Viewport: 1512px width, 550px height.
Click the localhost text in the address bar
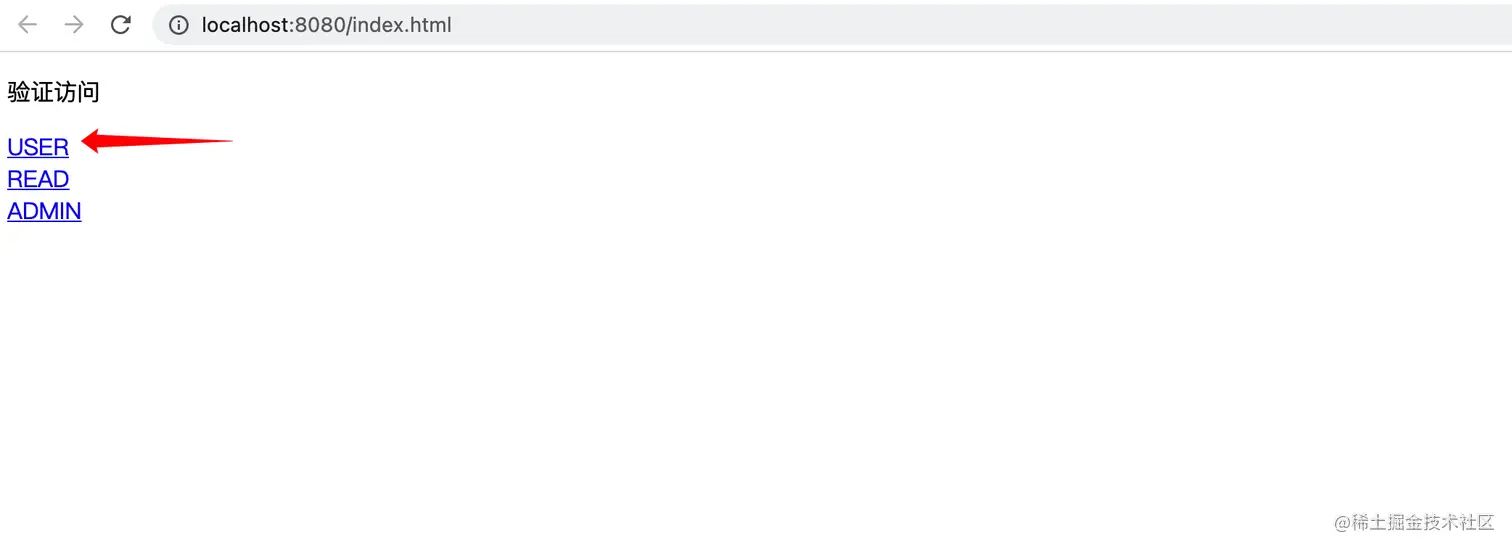tap(247, 25)
